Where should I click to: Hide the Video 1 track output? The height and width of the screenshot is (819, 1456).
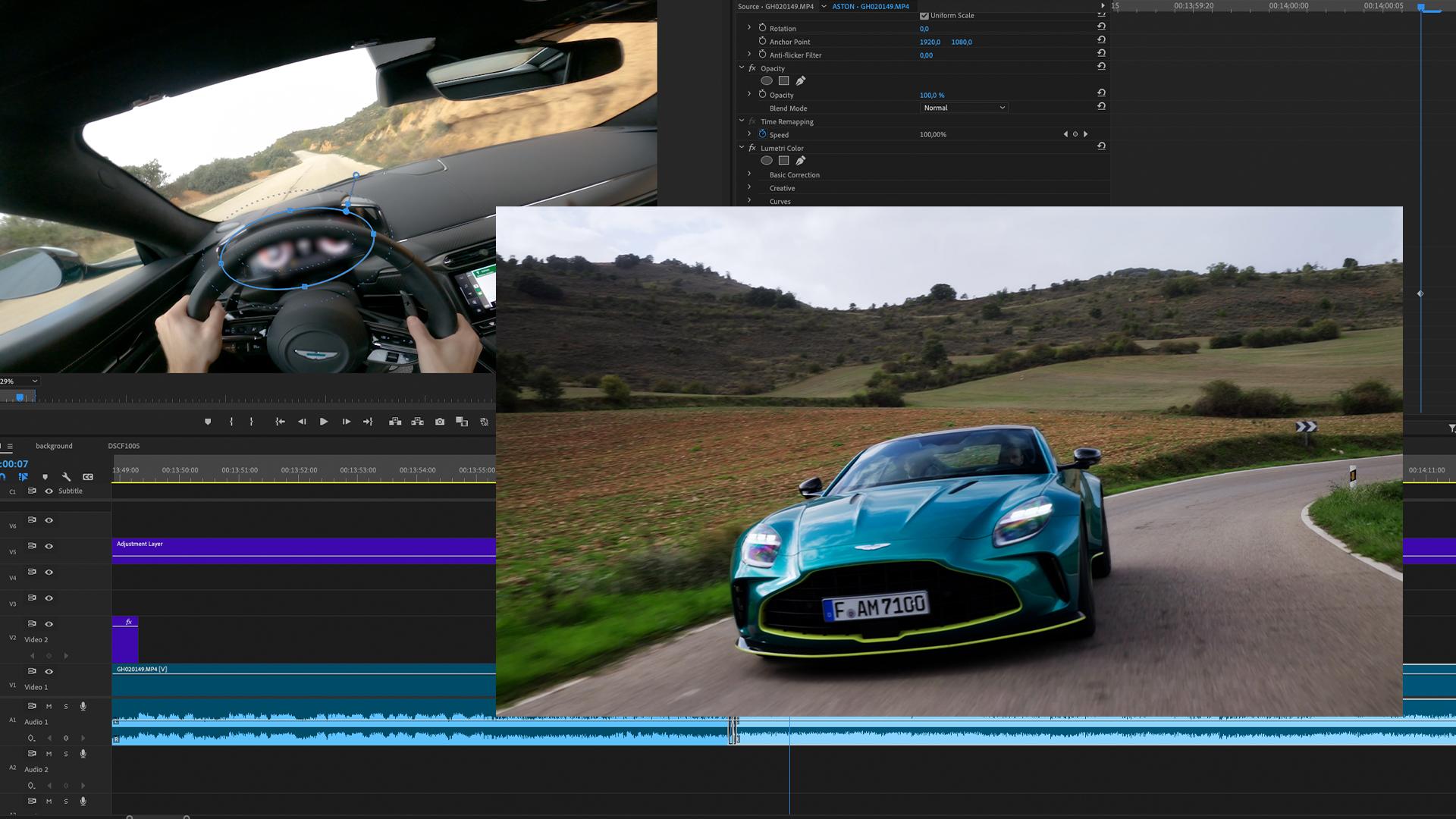pos(49,672)
